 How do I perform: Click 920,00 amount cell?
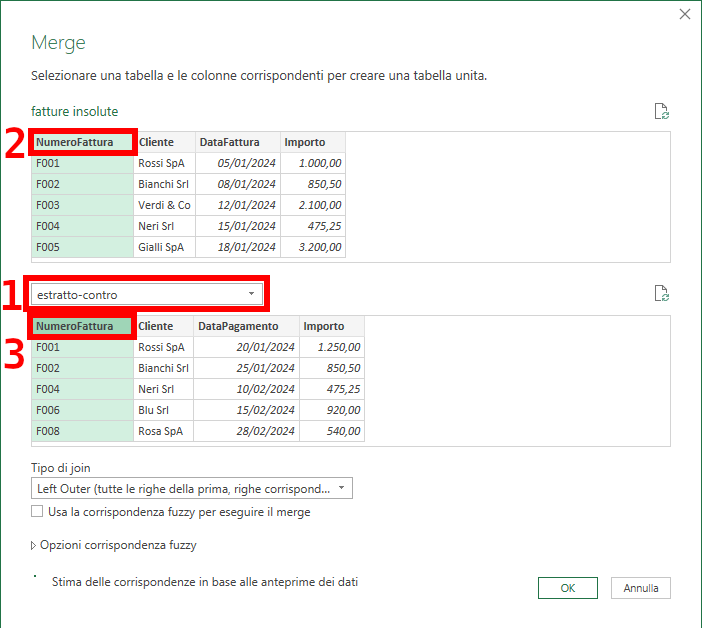pos(332,410)
